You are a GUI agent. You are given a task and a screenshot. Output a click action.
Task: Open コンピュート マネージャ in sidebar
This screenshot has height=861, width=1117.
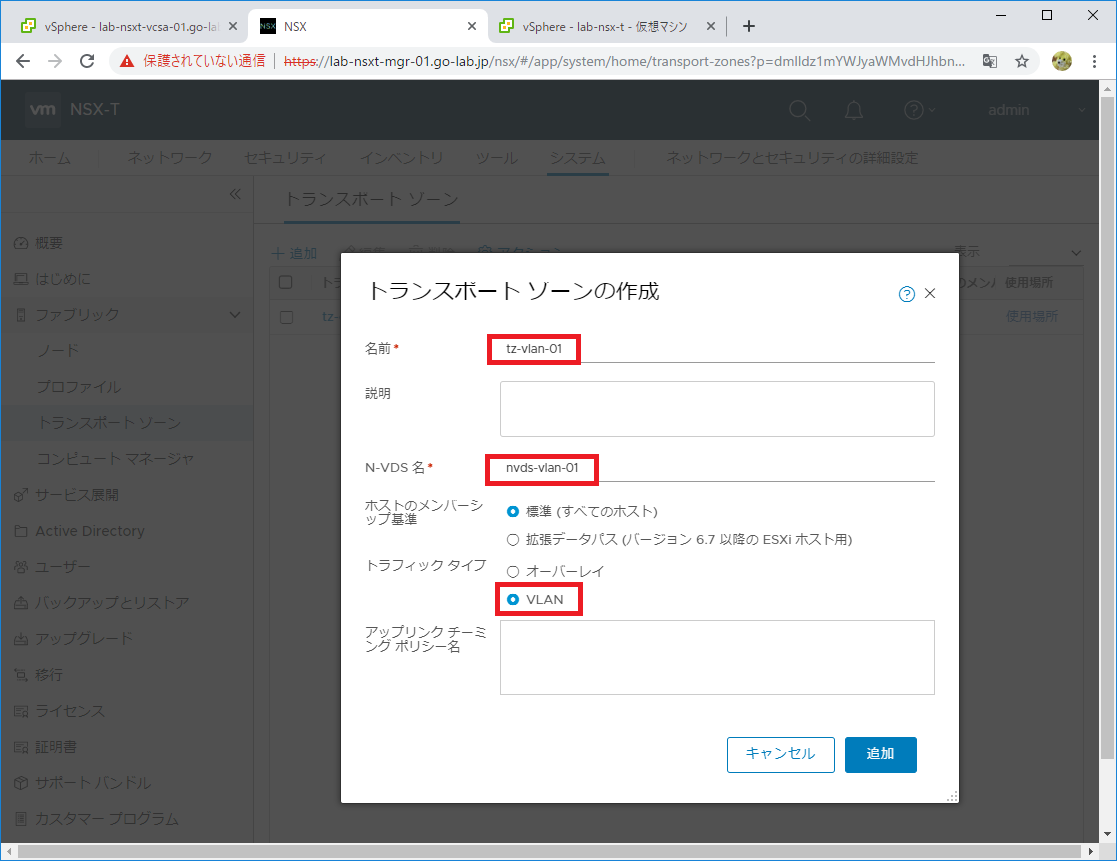pyautogui.click(x=115, y=459)
